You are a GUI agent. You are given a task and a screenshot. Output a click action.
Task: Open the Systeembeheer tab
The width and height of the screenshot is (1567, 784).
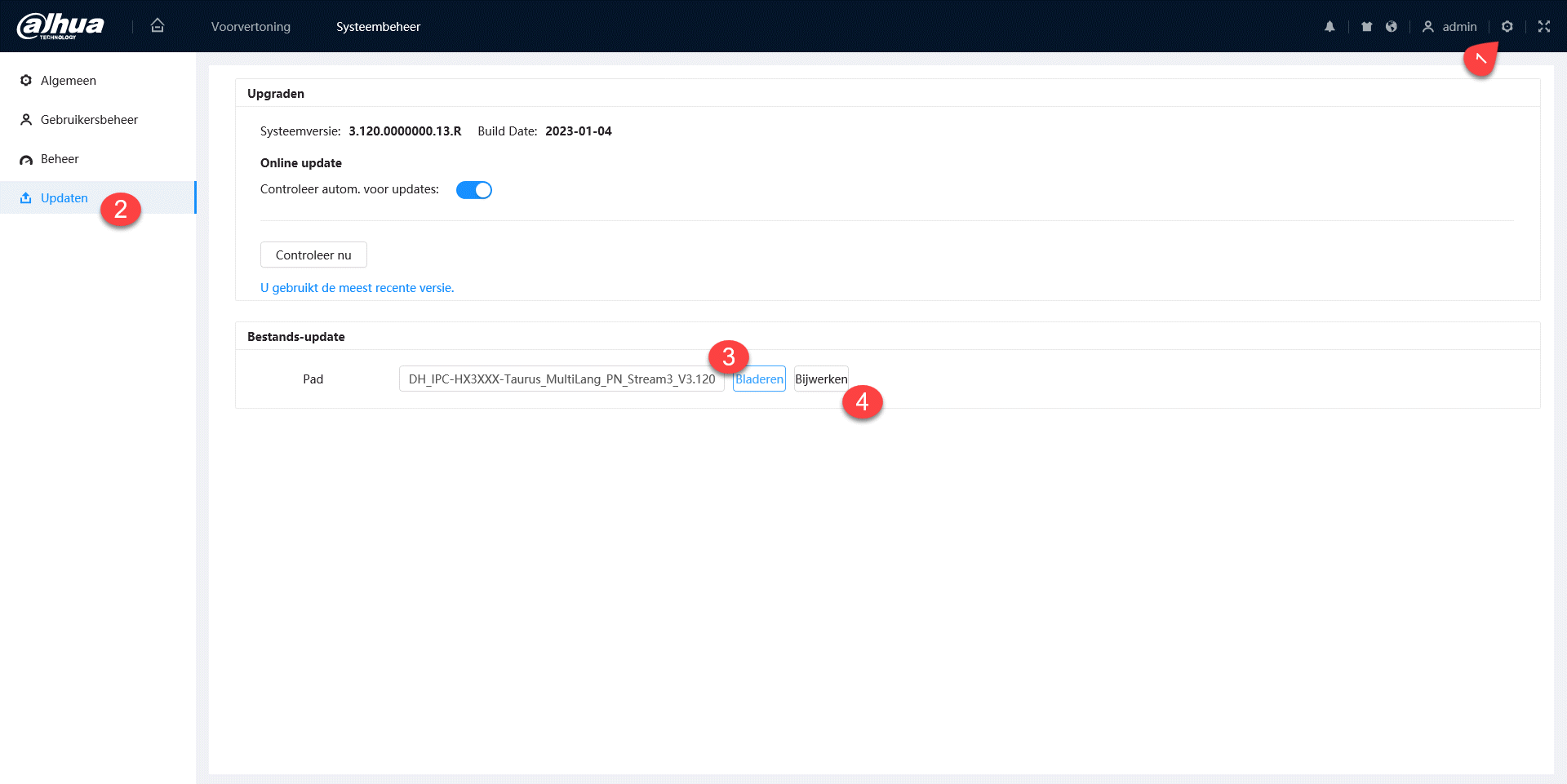[378, 27]
